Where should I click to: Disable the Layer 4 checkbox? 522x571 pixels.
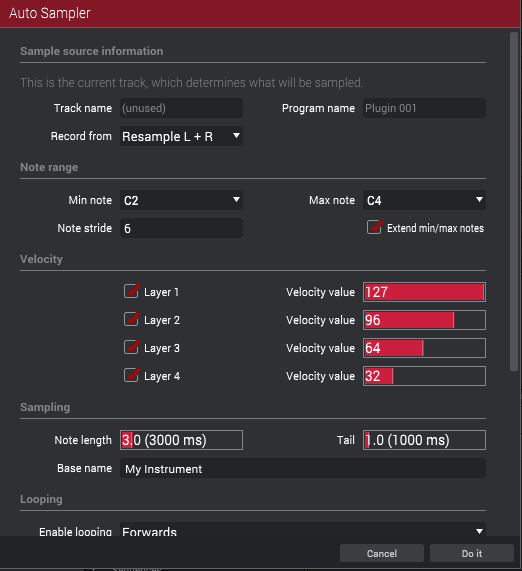pos(131,375)
